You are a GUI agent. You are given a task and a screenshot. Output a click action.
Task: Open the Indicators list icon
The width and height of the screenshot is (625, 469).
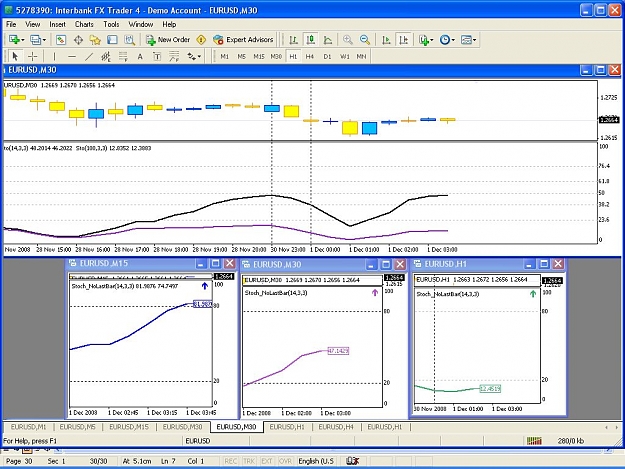coord(424,40)
